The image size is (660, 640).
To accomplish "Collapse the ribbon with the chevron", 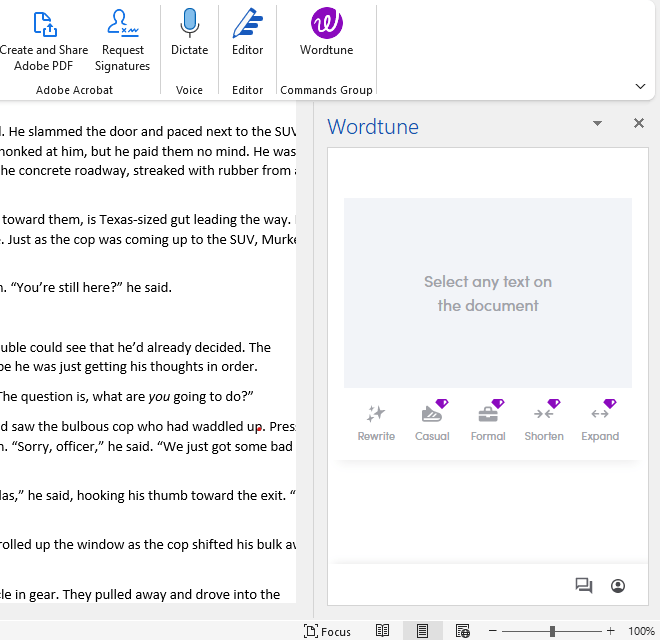I will coord(640,86).
